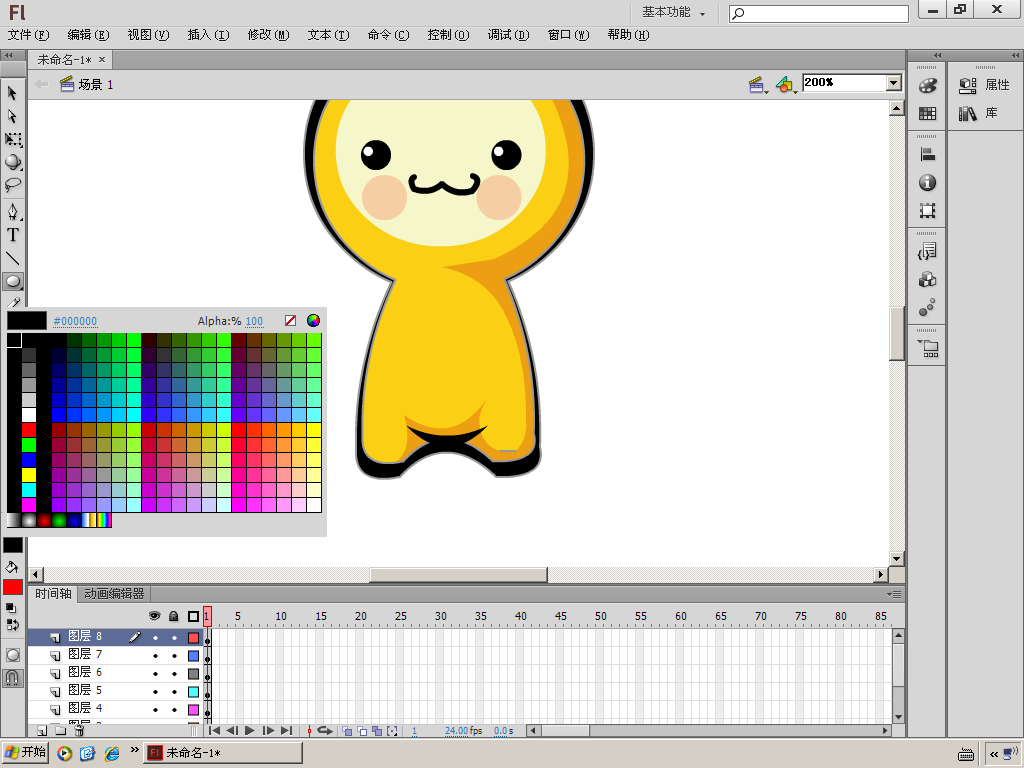The image size is (1024, 768).
Task: Open the timeline panel options menu
Action: click(895, 594)
